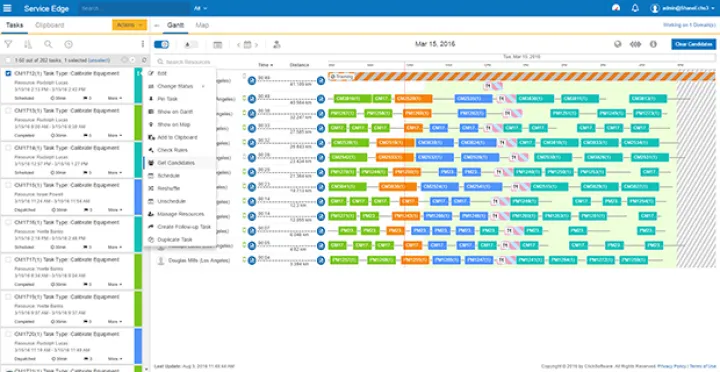Viewport: 720px width, 372px height.
Task: Click the Mar 15, 2016 date heading
Action: tap(435, 44)
